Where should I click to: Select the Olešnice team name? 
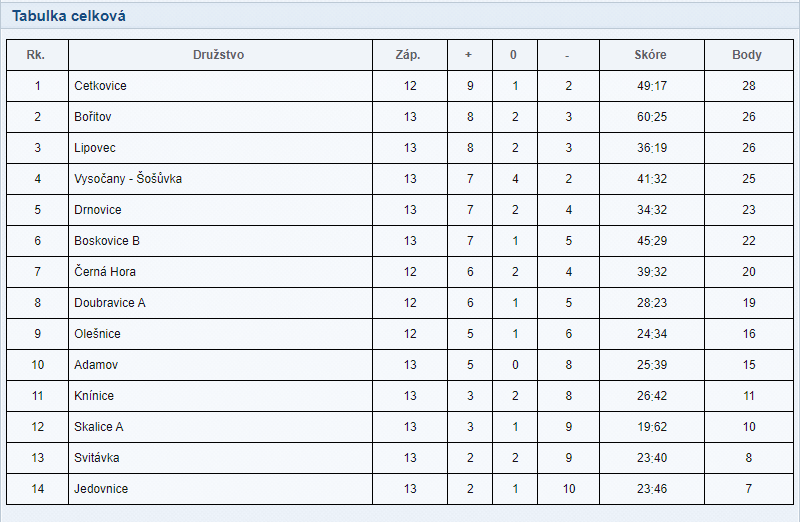(97, 334)
